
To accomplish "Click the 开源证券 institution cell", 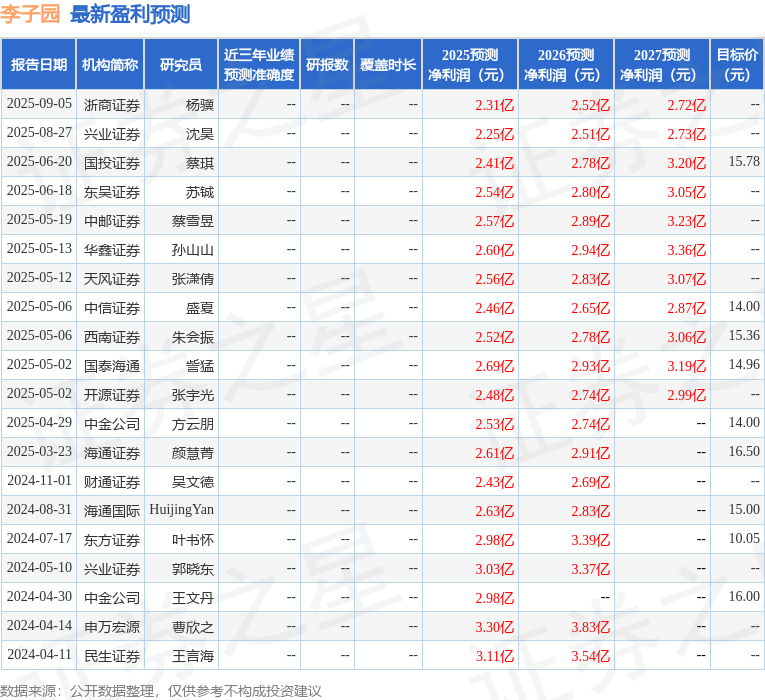I will [x=112, y=395].
